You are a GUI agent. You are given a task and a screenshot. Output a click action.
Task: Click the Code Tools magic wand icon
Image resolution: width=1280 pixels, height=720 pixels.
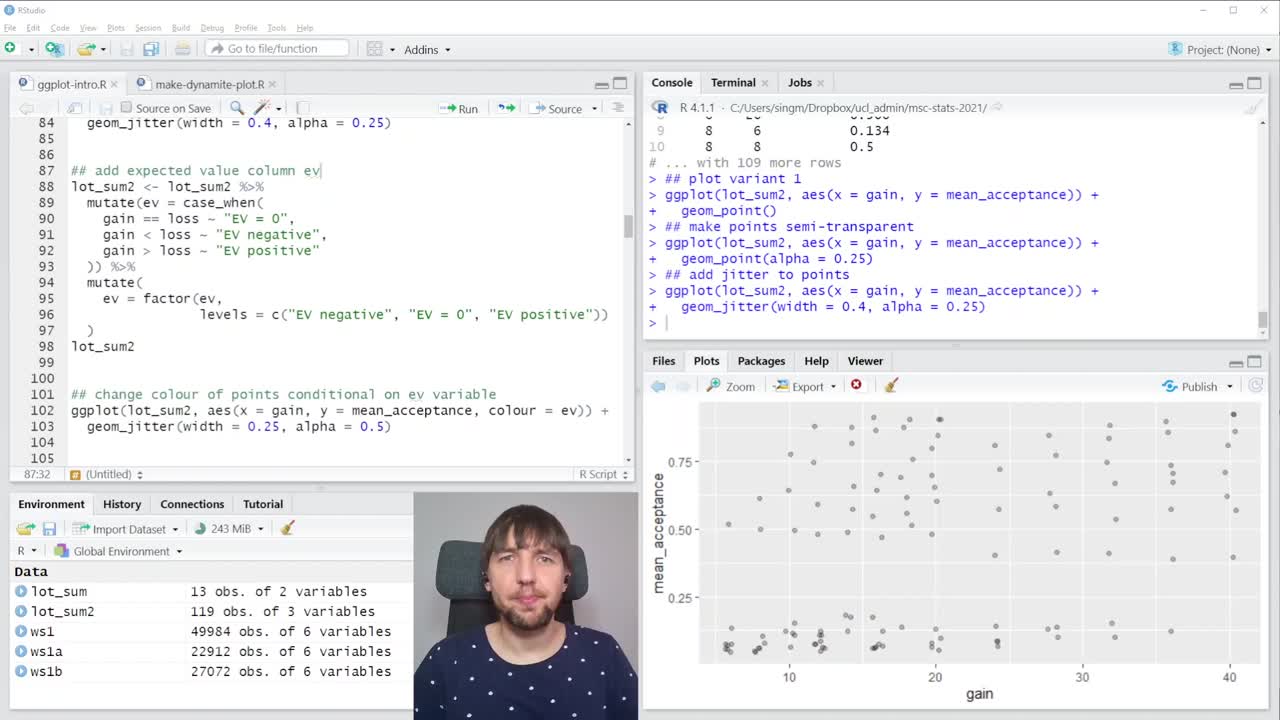click(262, 107)
